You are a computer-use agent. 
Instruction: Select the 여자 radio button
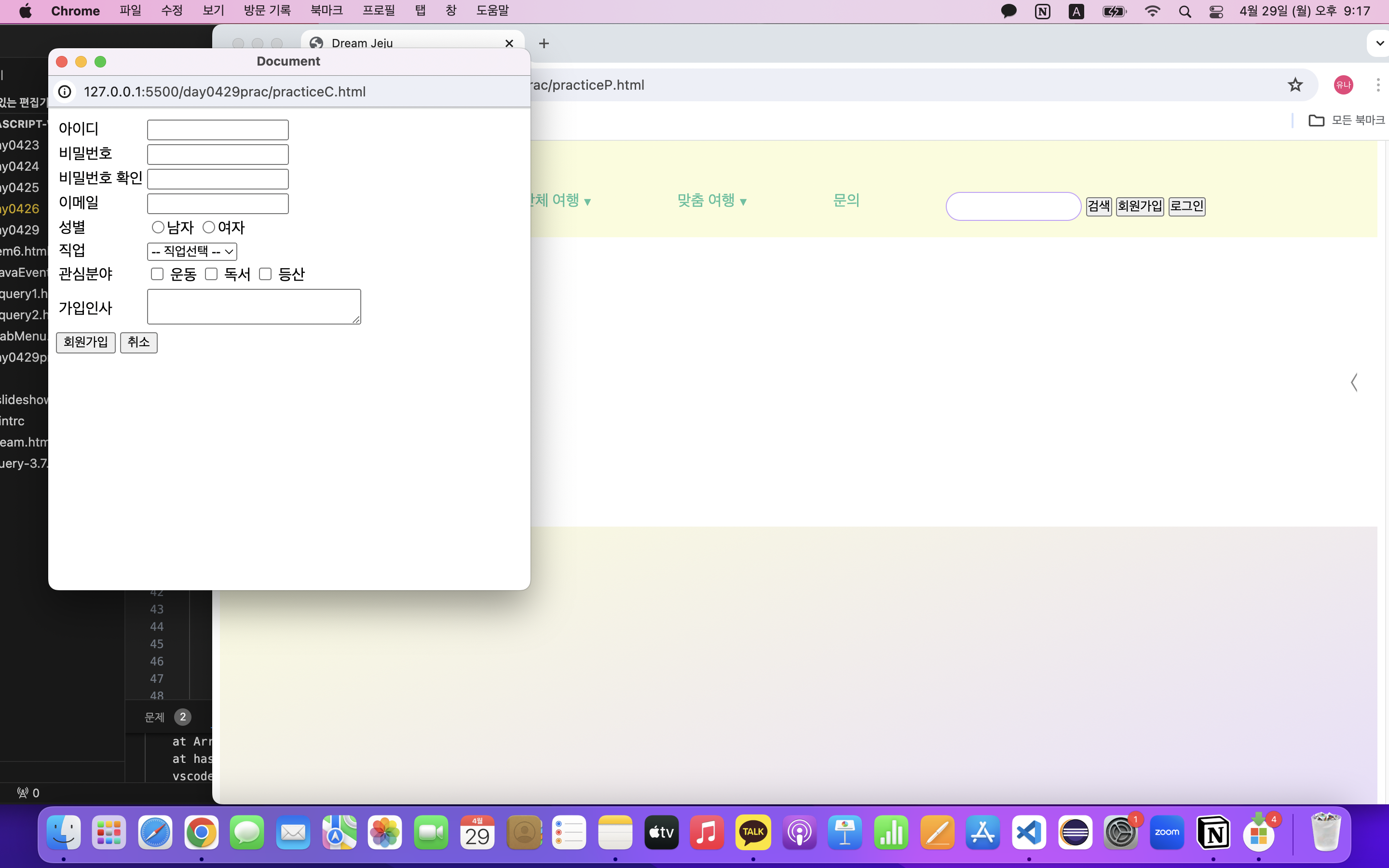[x=209, y=227]
